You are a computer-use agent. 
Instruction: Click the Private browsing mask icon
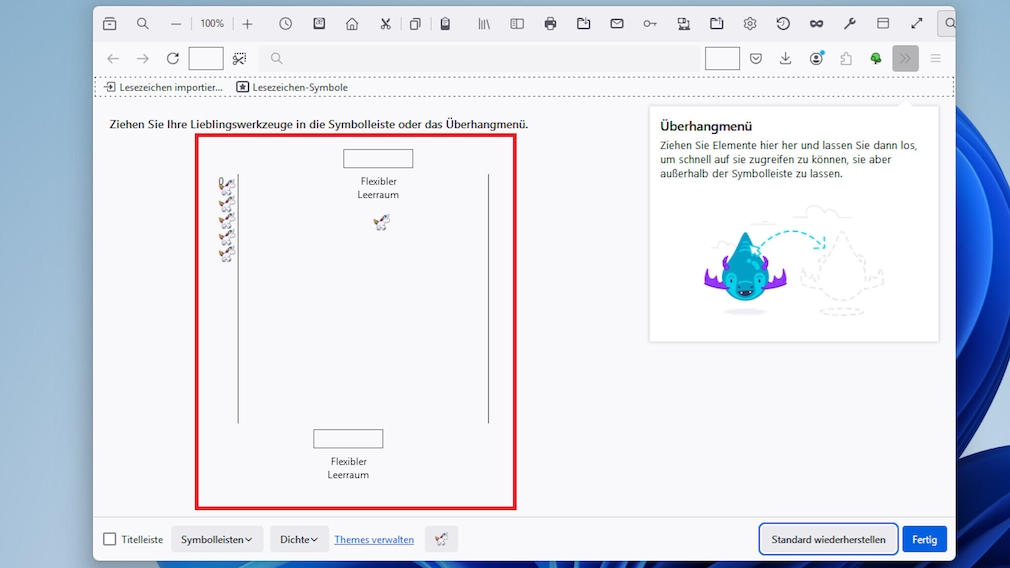pos(816,23)
